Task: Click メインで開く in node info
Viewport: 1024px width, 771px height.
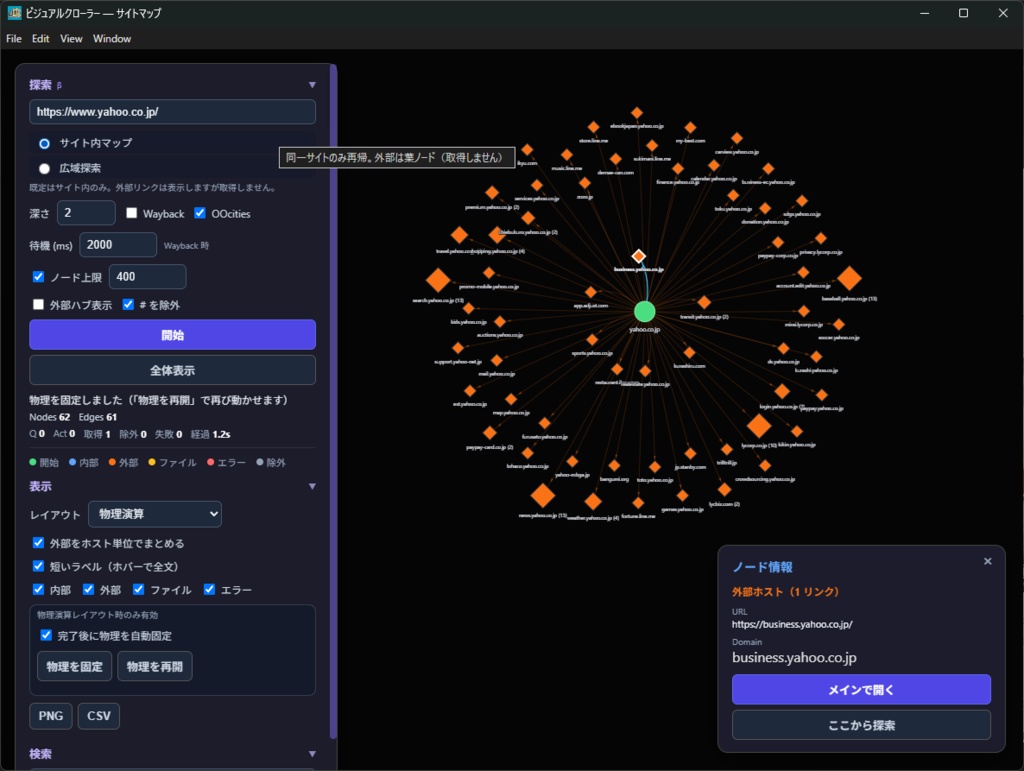Action: [x=861, y=689]
